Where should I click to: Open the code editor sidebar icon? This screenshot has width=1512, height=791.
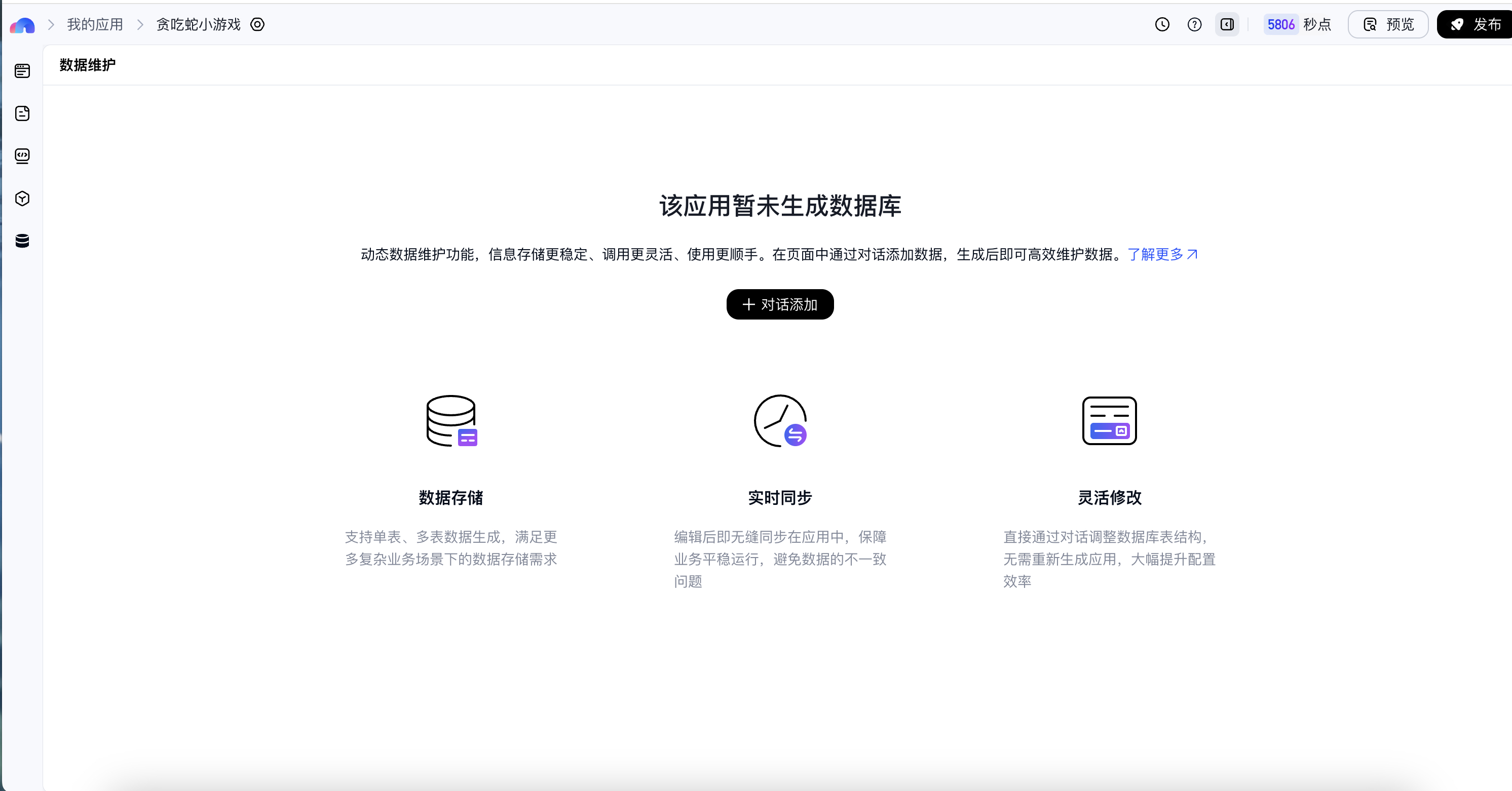22,155
